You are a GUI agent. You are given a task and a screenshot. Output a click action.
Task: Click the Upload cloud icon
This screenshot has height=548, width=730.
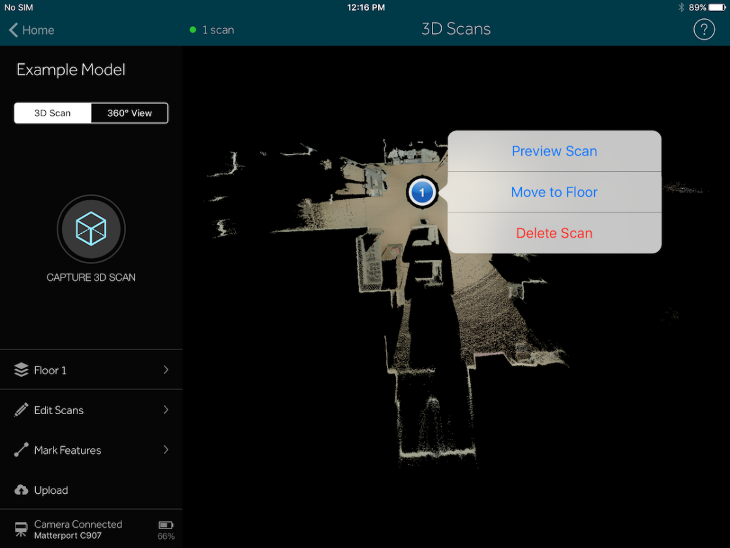click(21, 490)
